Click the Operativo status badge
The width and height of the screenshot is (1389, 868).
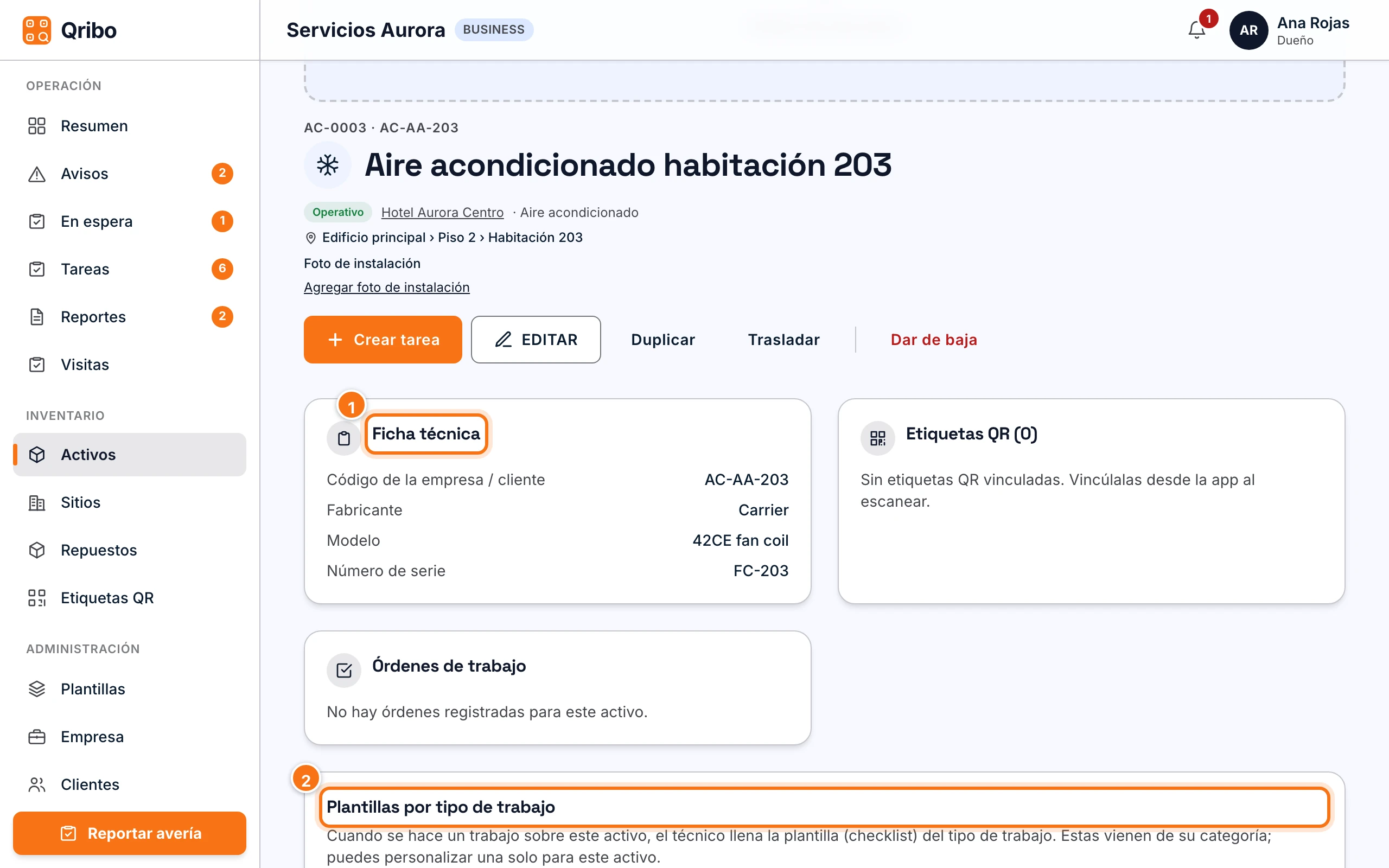click(x=337, y=212)
